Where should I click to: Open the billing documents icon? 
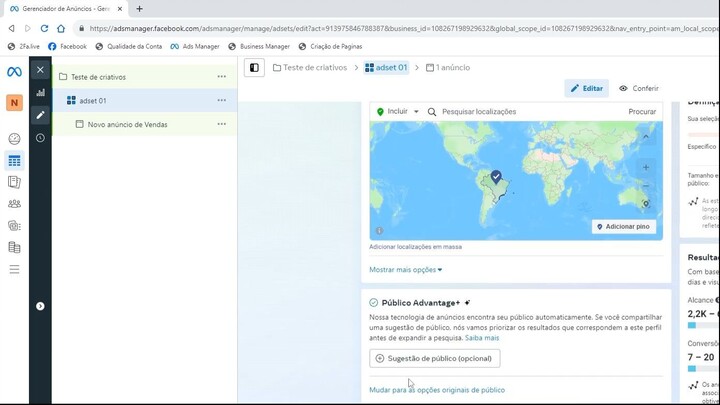pyautogui.click(x=14, y=247)
